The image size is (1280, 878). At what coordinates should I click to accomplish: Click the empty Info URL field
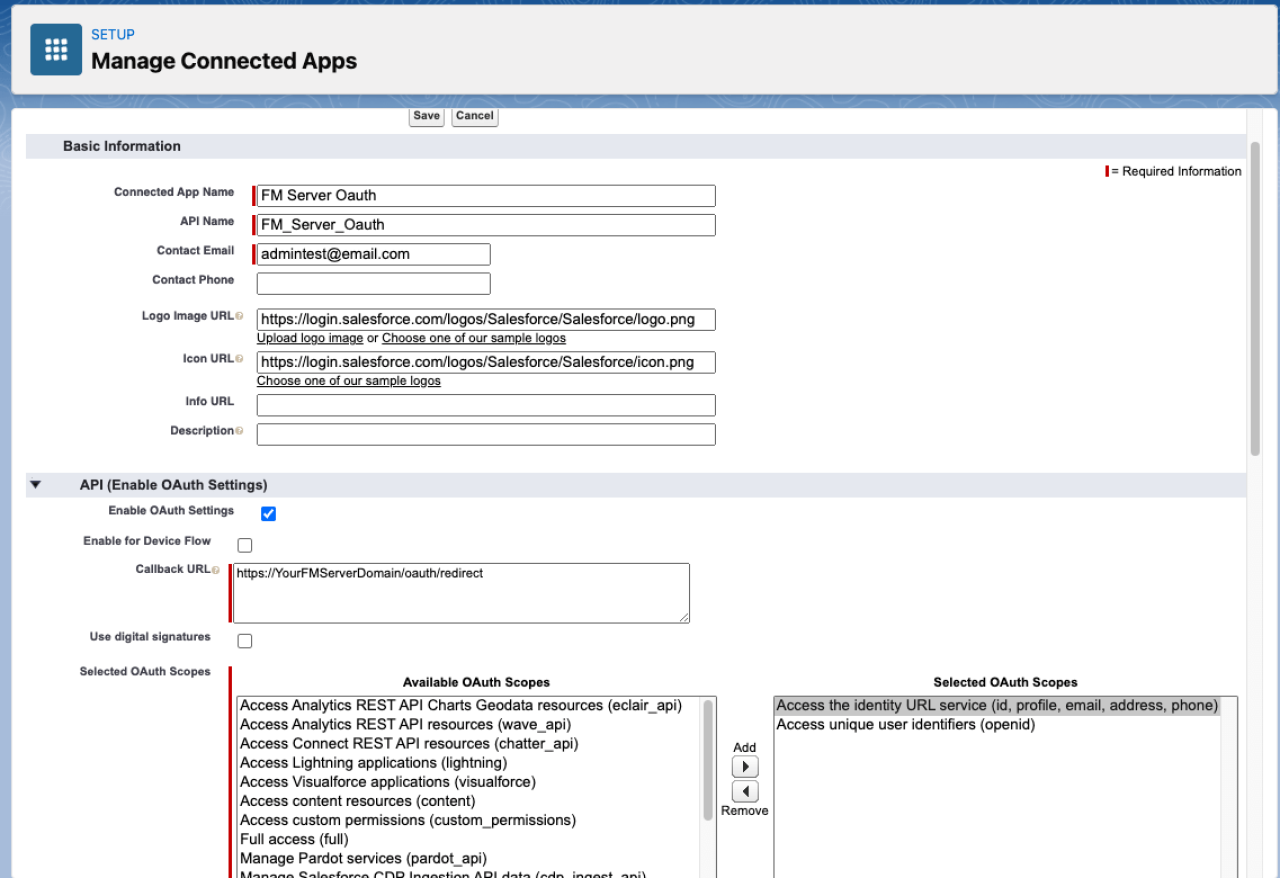[x=486, y=405]
